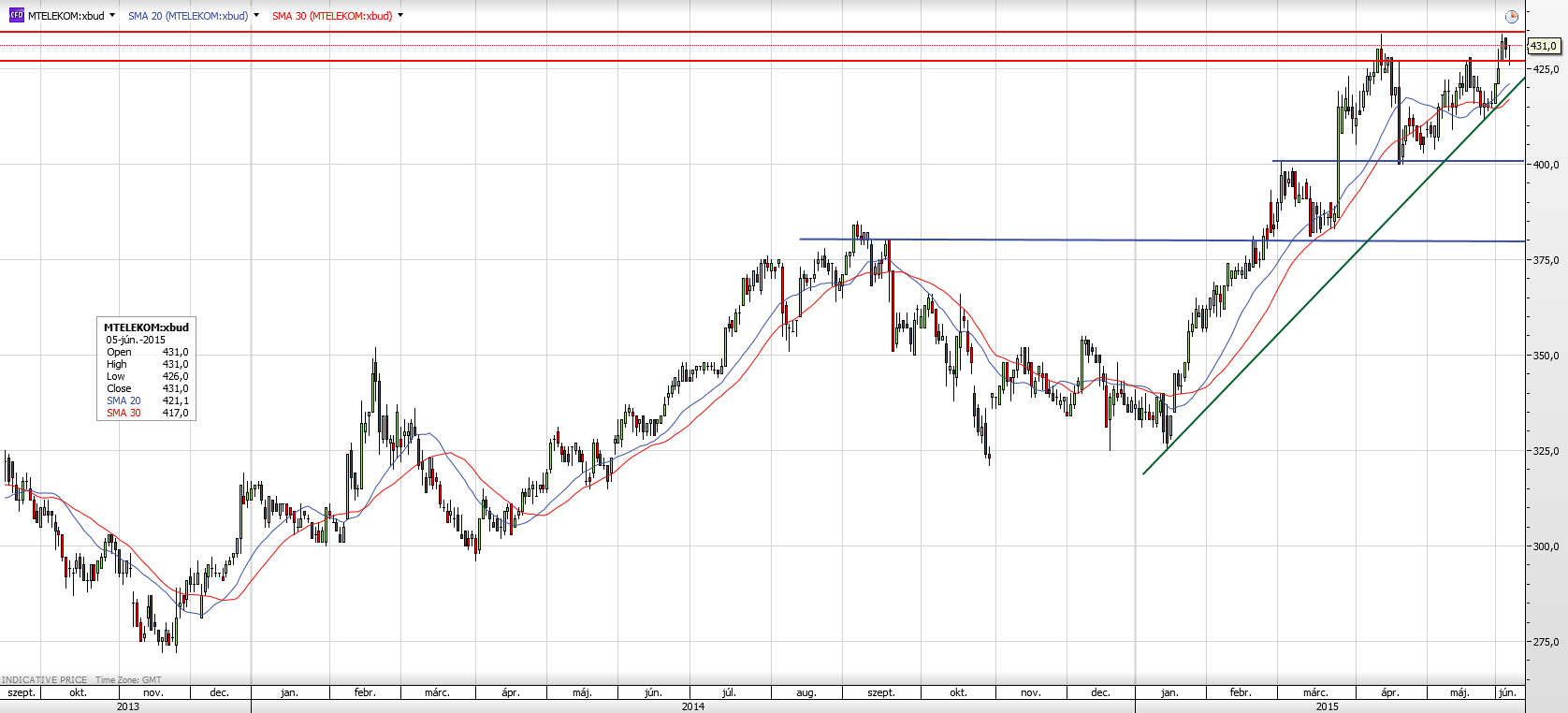Expand the SMA 20 indicator dropdown arrow
The height and width of the screenshot is (713, 1568).
[256, 16]
